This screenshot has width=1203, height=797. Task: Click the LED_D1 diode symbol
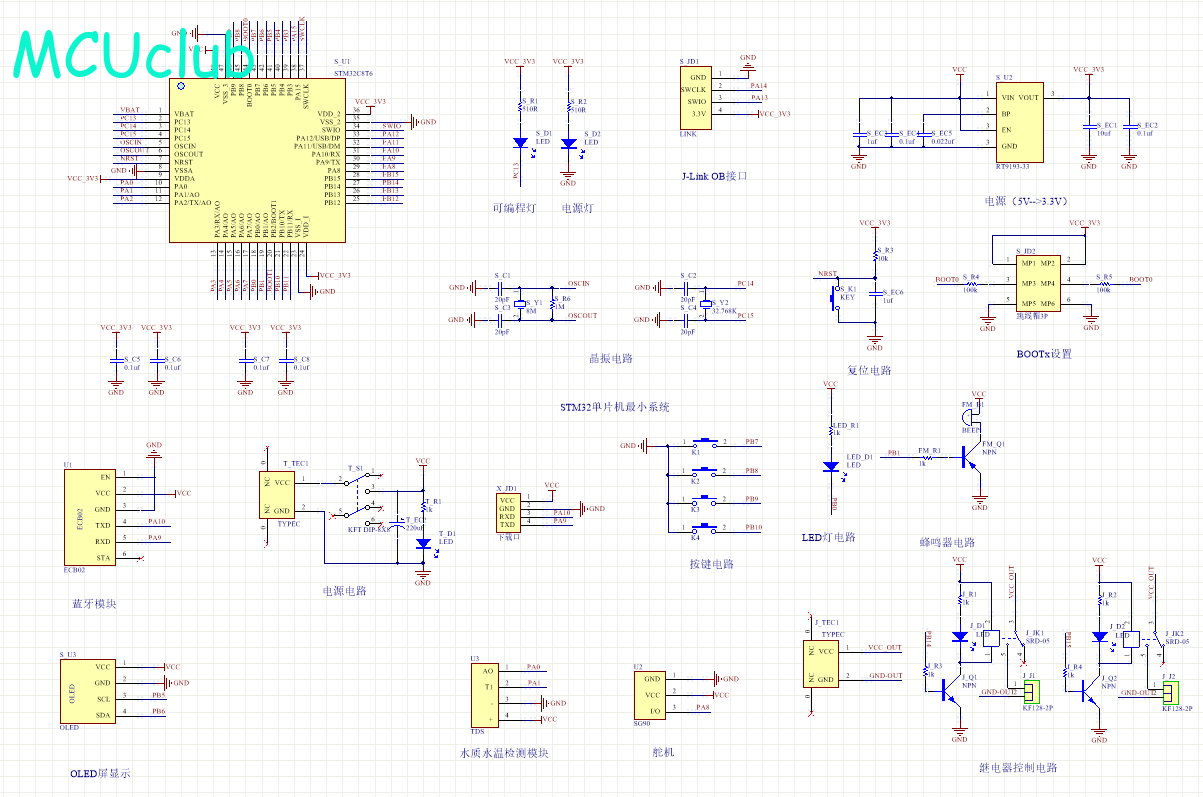coord(829,466)
